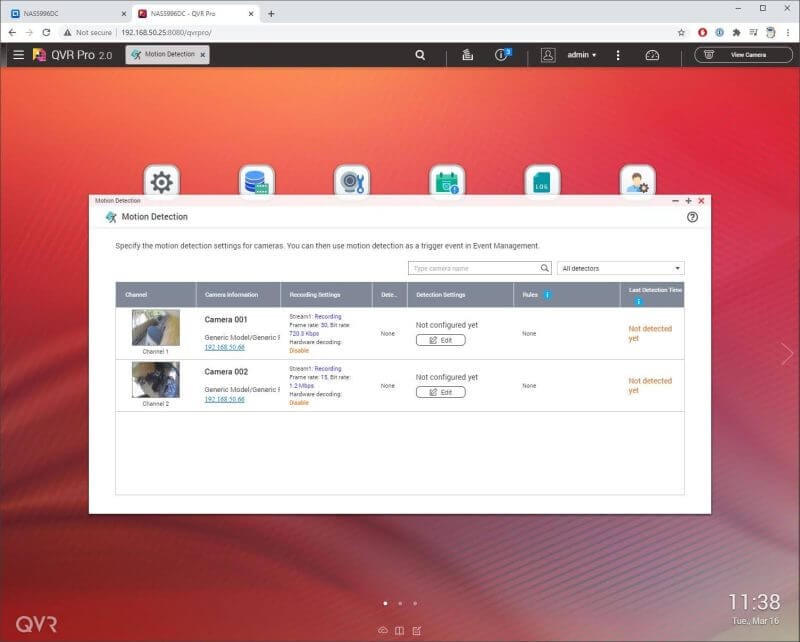Screen dimensions: 800x642
Task: Switch to the Motion Detection taskbar tab
Action: tap(168, 55)
